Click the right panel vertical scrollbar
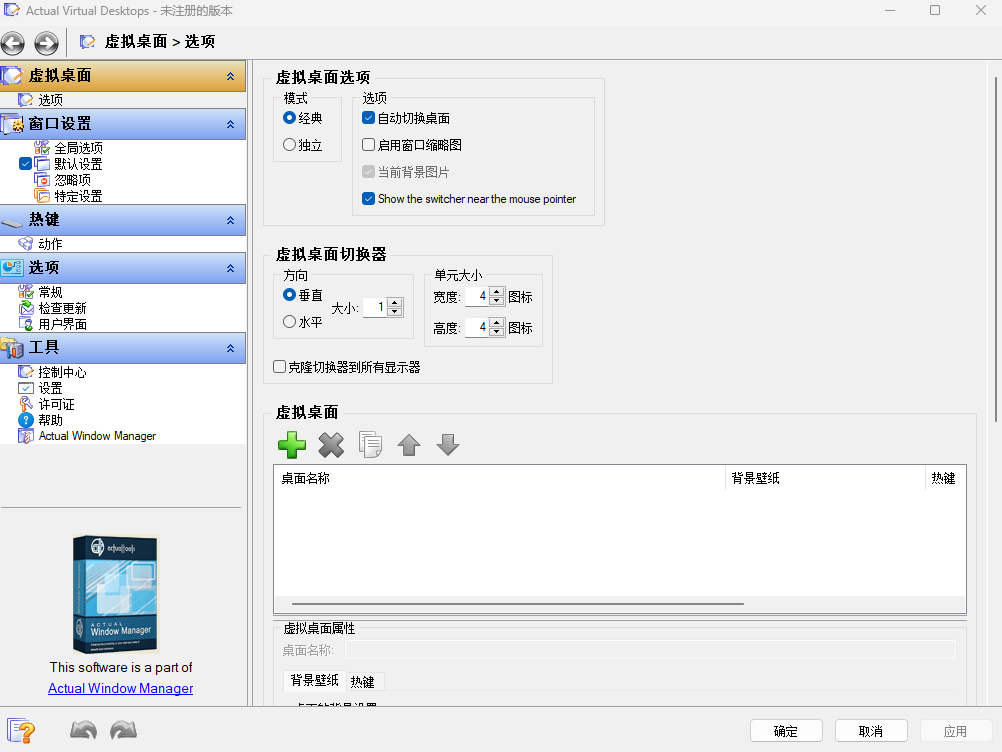The height and width of the screenshot is (752, 1002). pos(996,249)
